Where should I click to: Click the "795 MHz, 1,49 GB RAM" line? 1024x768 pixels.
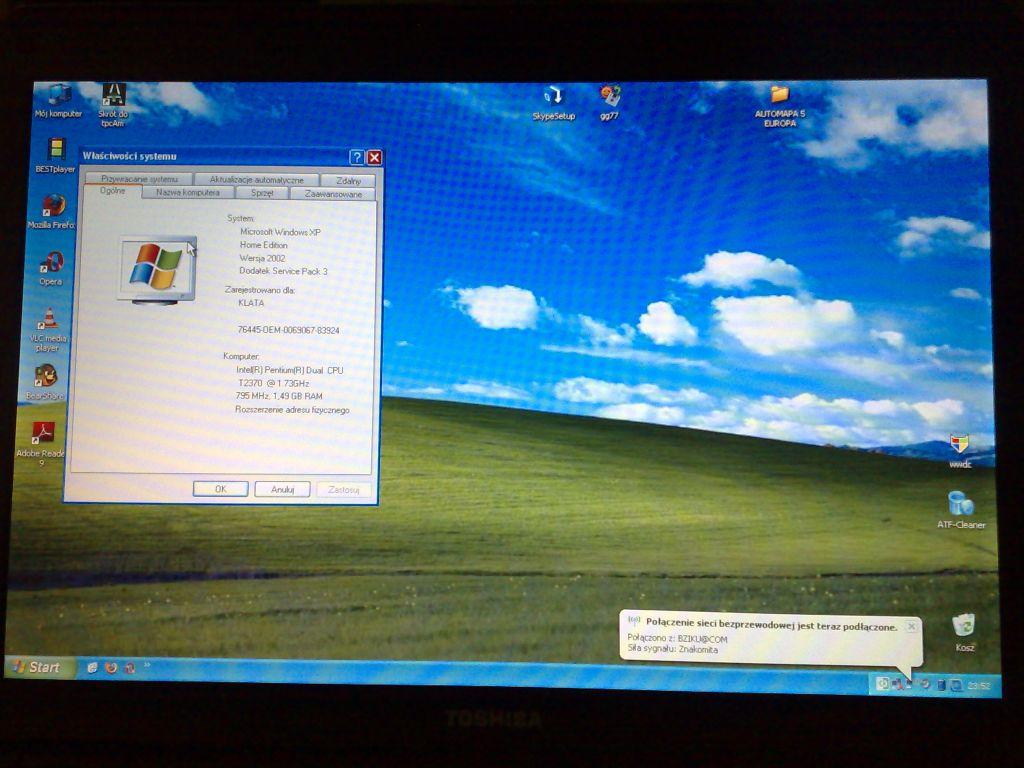tap(279, 396)
